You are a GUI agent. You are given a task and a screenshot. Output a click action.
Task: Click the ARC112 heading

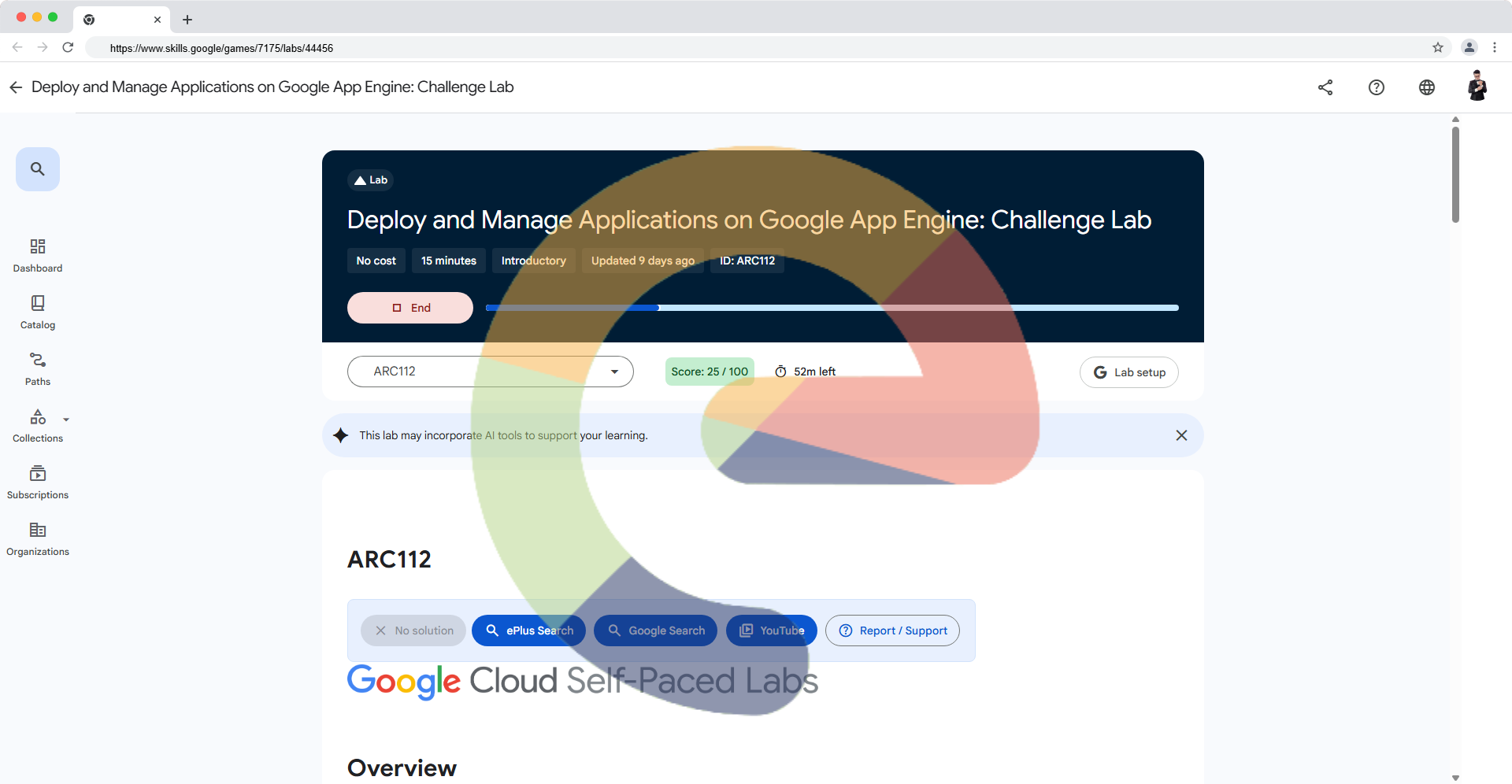point(389,560)
